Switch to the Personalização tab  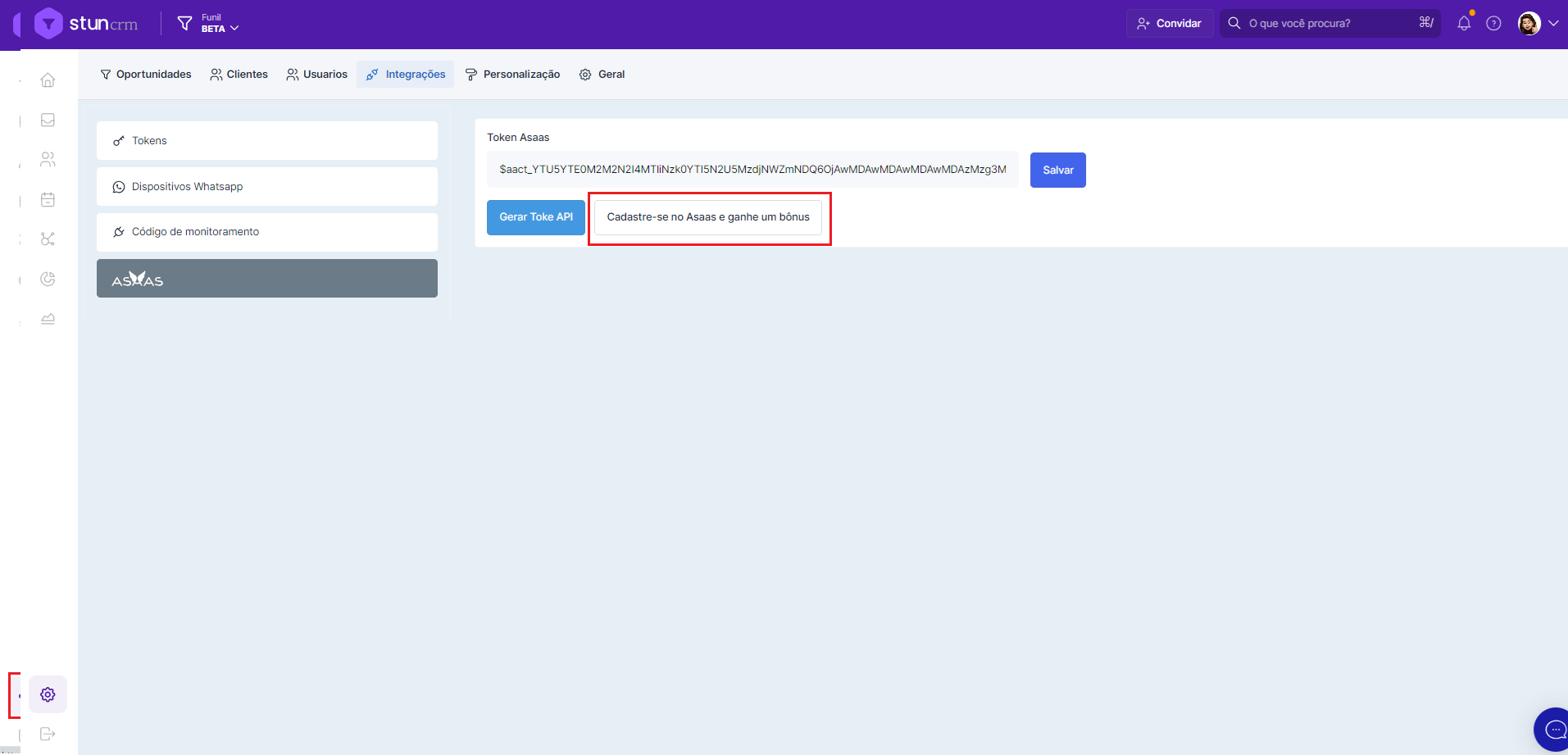513,75
